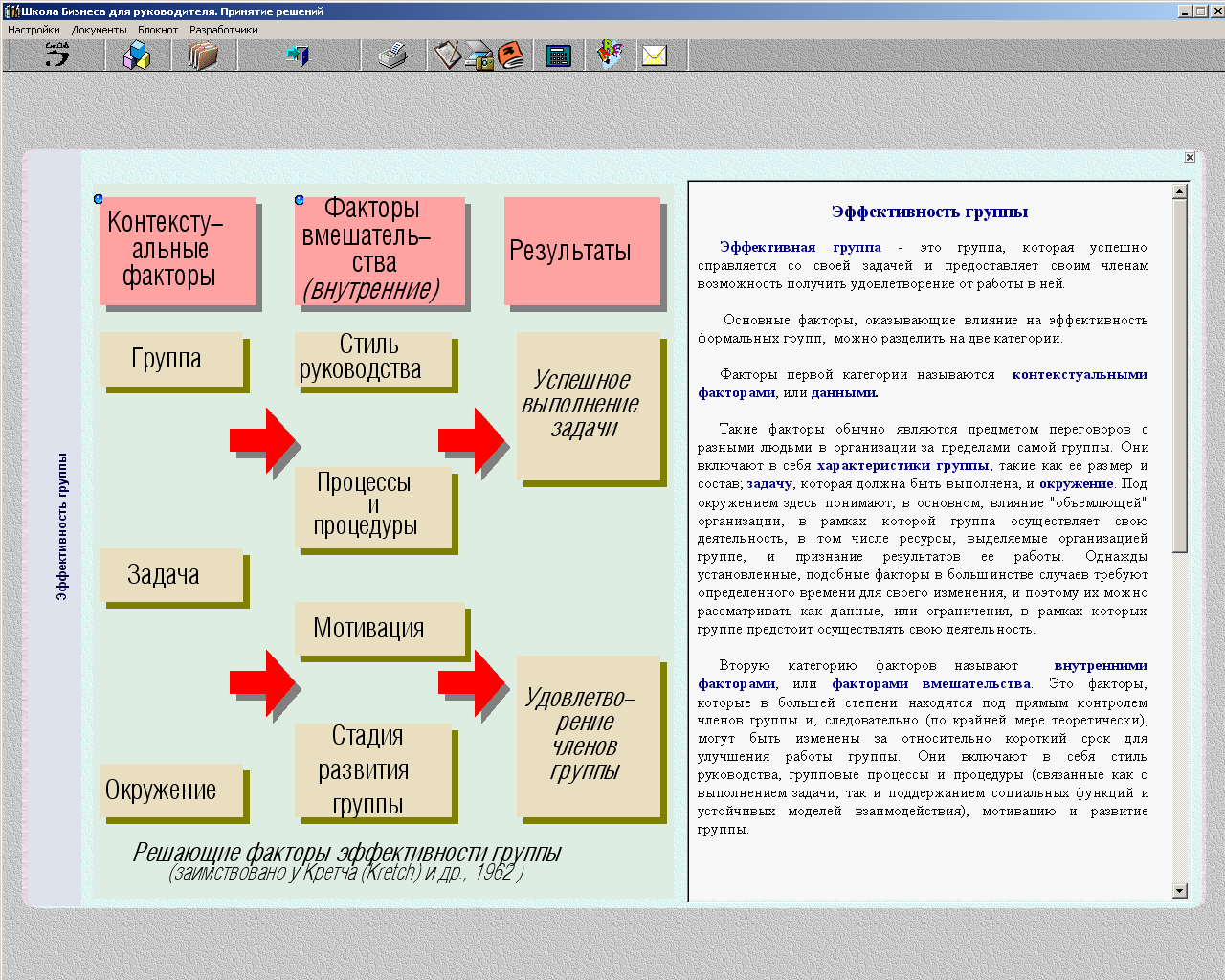The width and height of the screenshot is (1225, 980).
Task: Click the Процессы и процедуры box
Action: tap(373, 507)
